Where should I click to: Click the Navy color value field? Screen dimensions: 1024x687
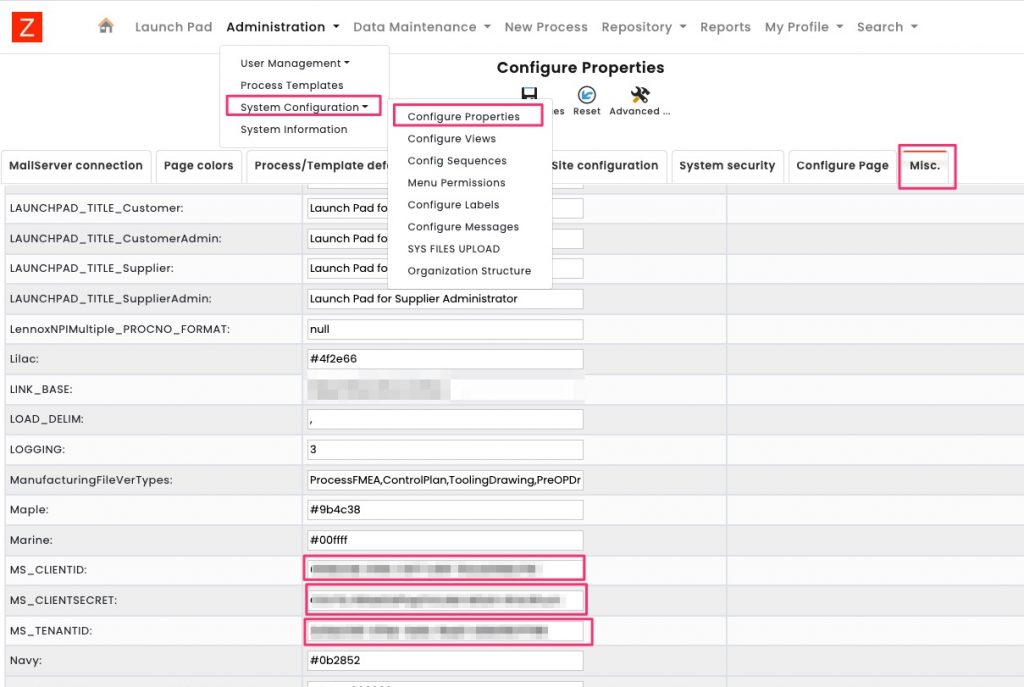(x=445, y=661)
